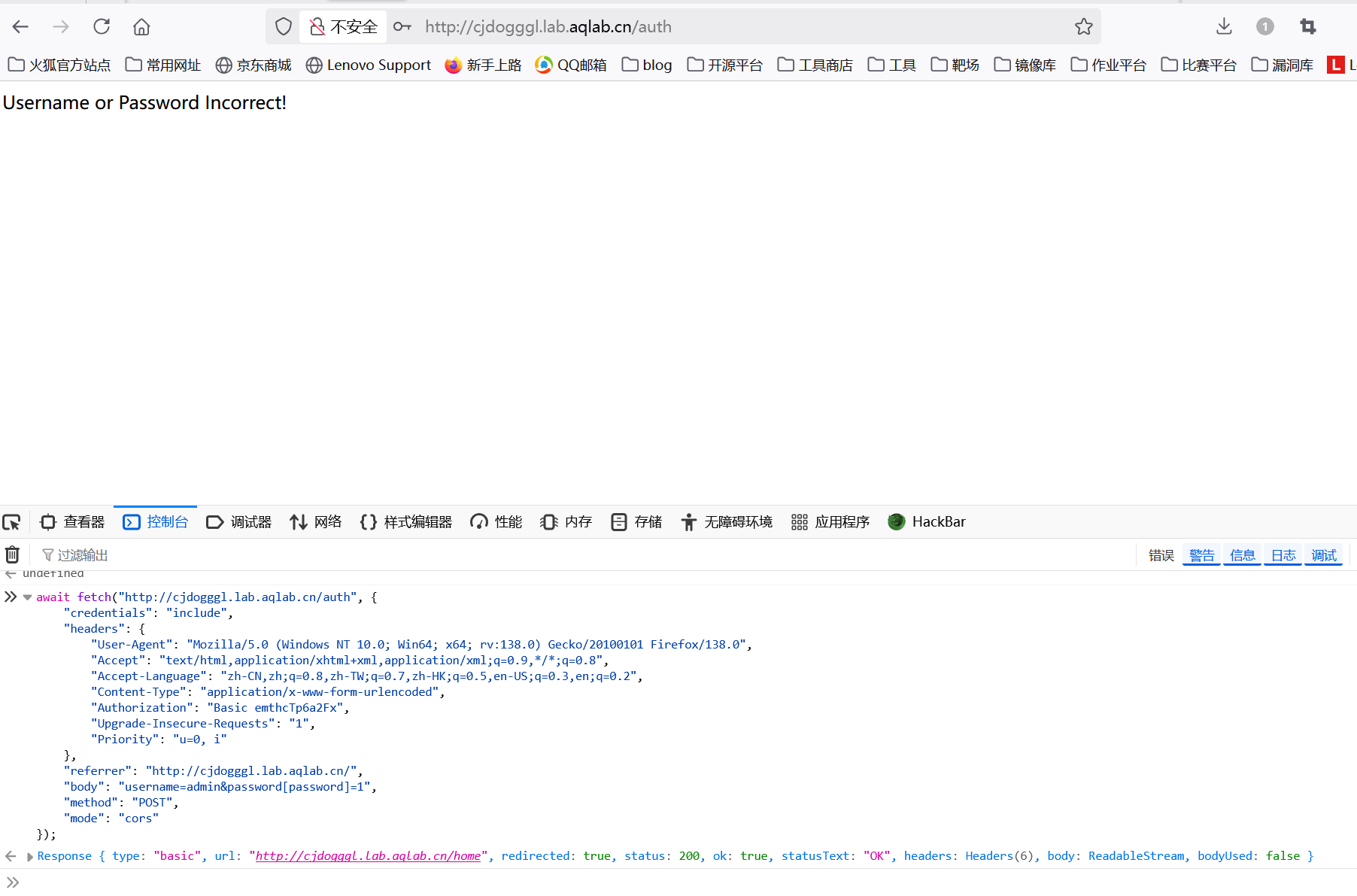Click the ReadableStream body value
The height and width of the screenshot is (896, 1357).
[x=1135, y=856]
